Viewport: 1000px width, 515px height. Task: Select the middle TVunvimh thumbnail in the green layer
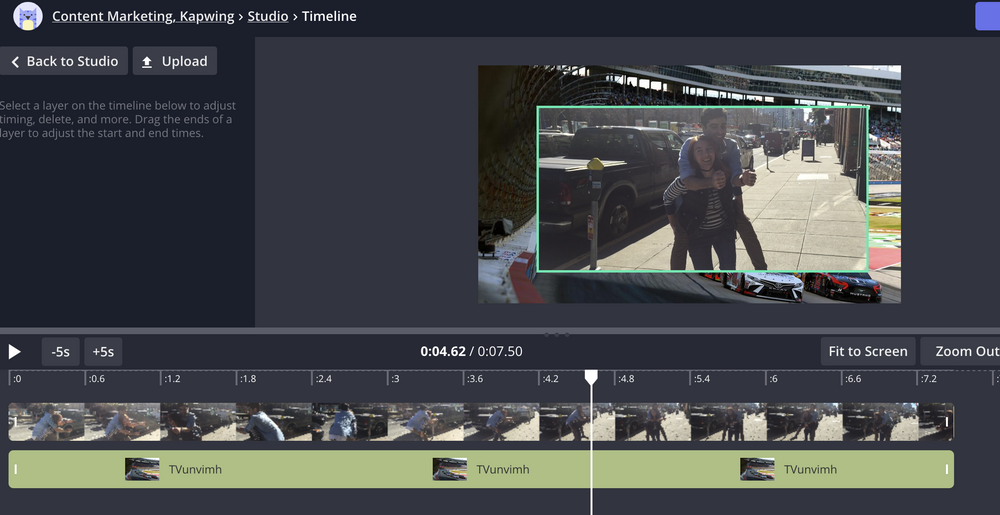point(450,469)
